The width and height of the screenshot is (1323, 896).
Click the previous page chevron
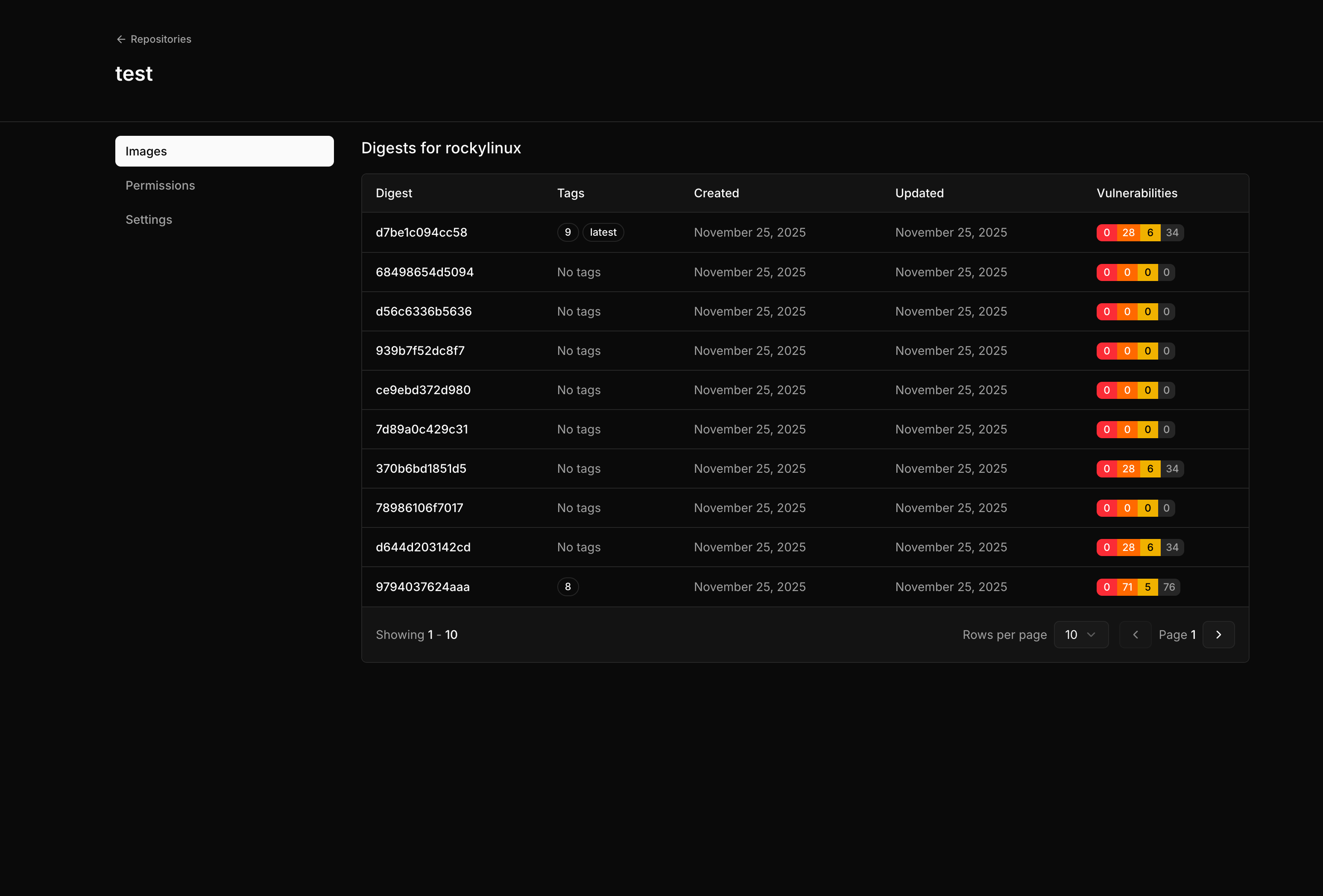[x=1135, y=634]
